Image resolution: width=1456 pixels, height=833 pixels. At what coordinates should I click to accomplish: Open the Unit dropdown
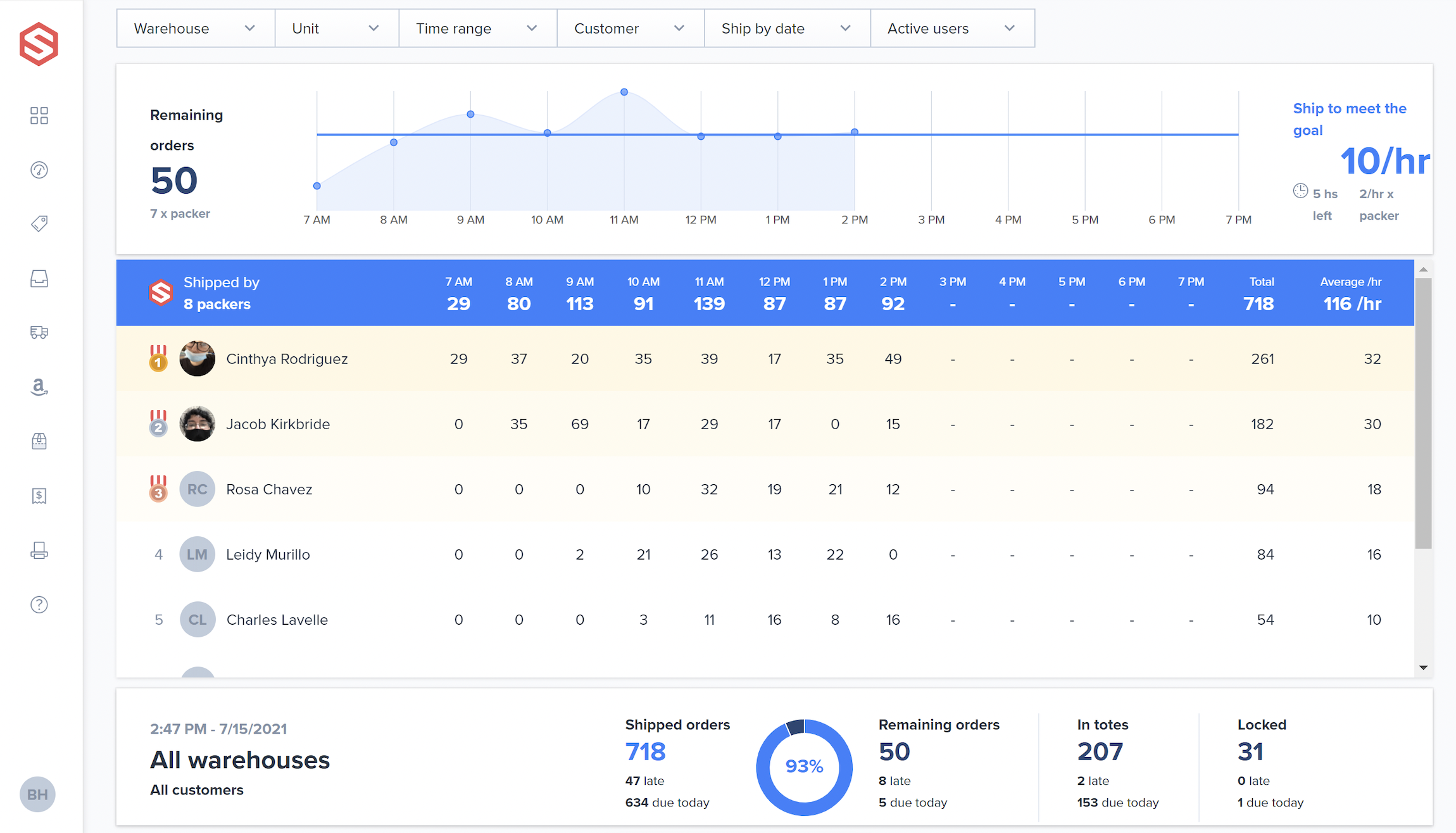click(336, 28)
